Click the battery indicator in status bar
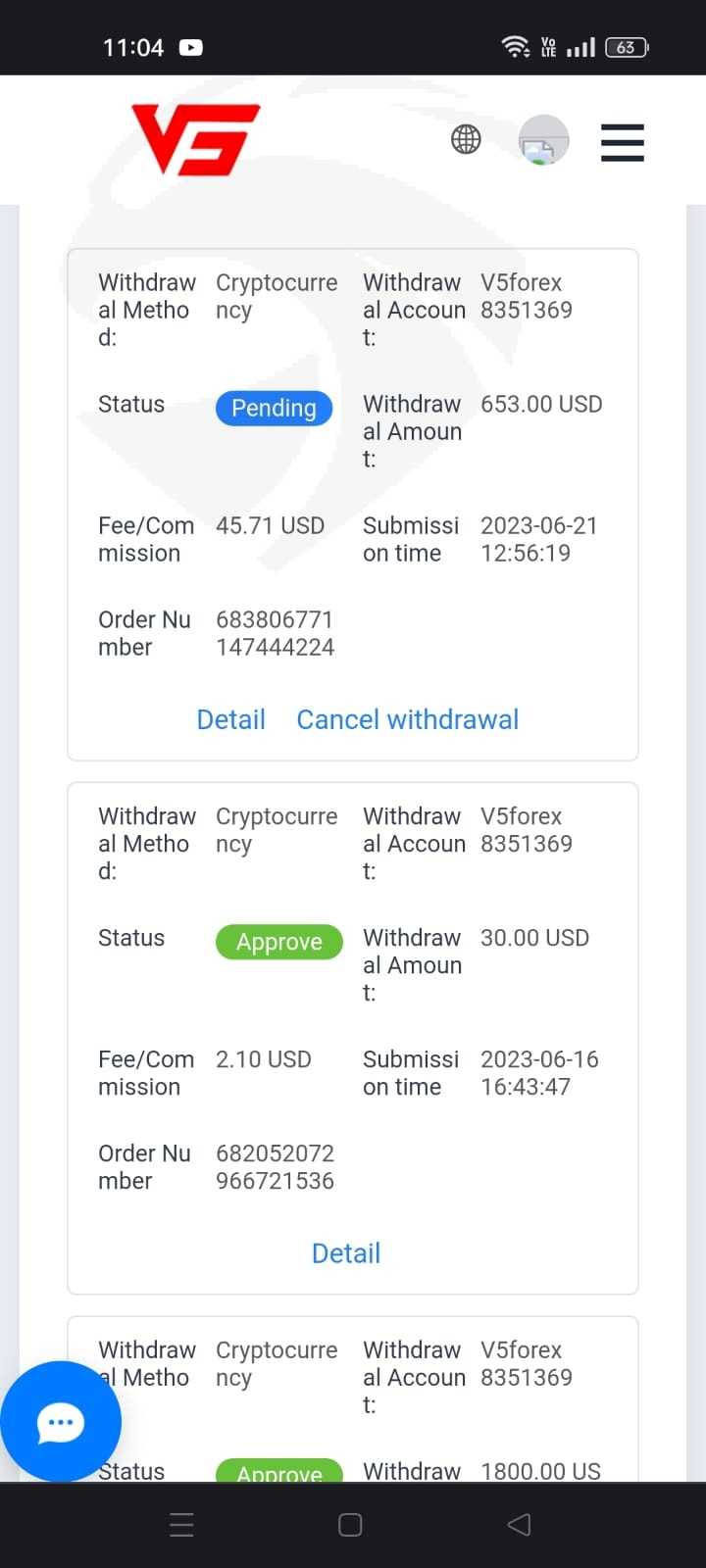The width and height of the screenshot is (706, 1568). [627, 47]
